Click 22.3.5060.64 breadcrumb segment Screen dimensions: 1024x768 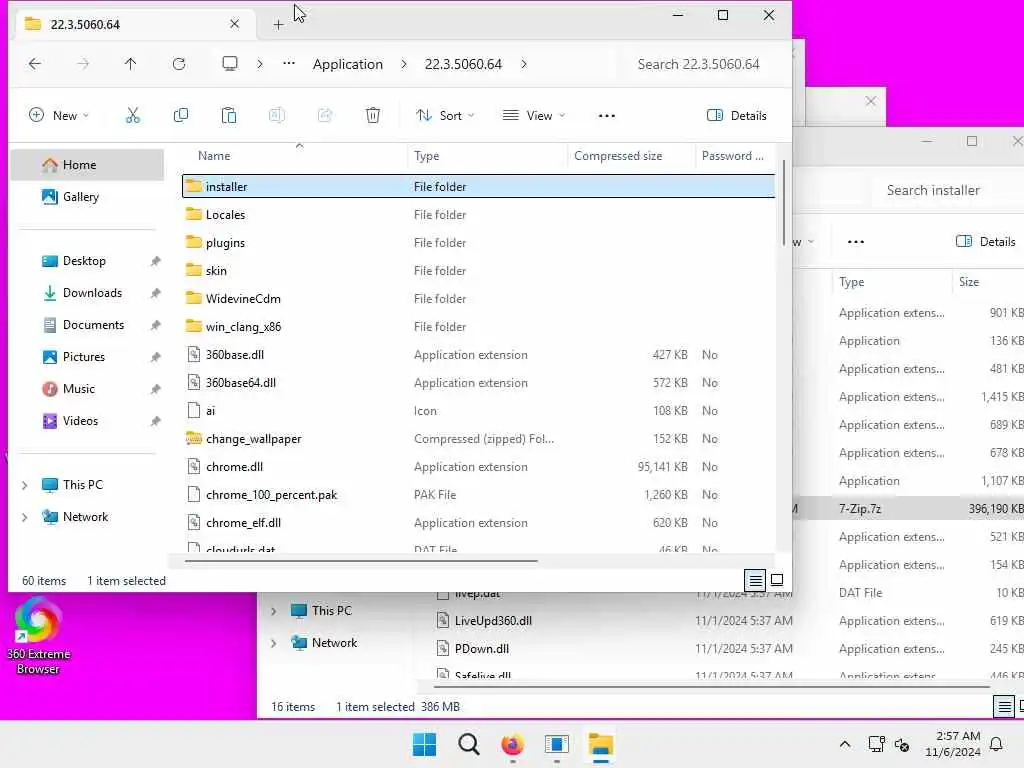click(x=463, y=64)
